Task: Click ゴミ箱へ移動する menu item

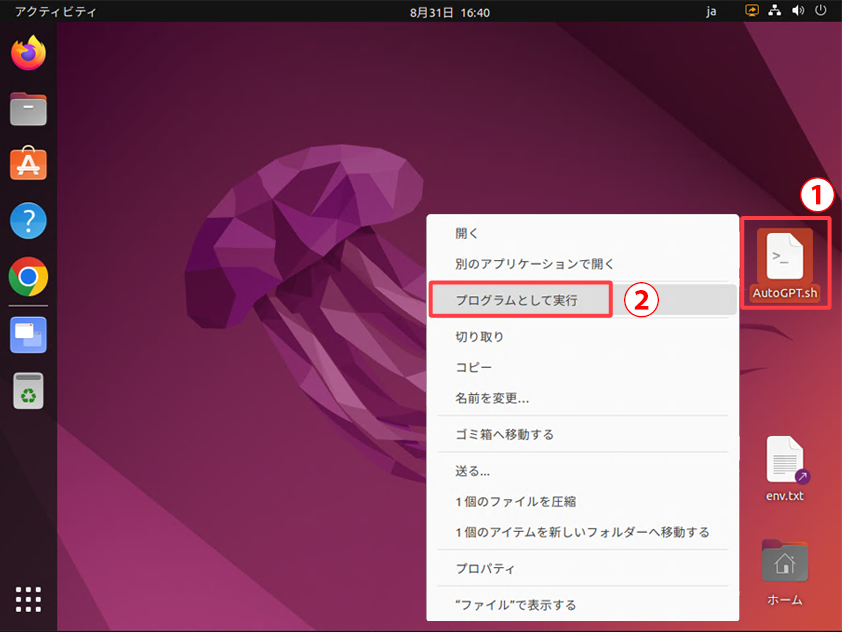Action: click(x=504, y=434)
